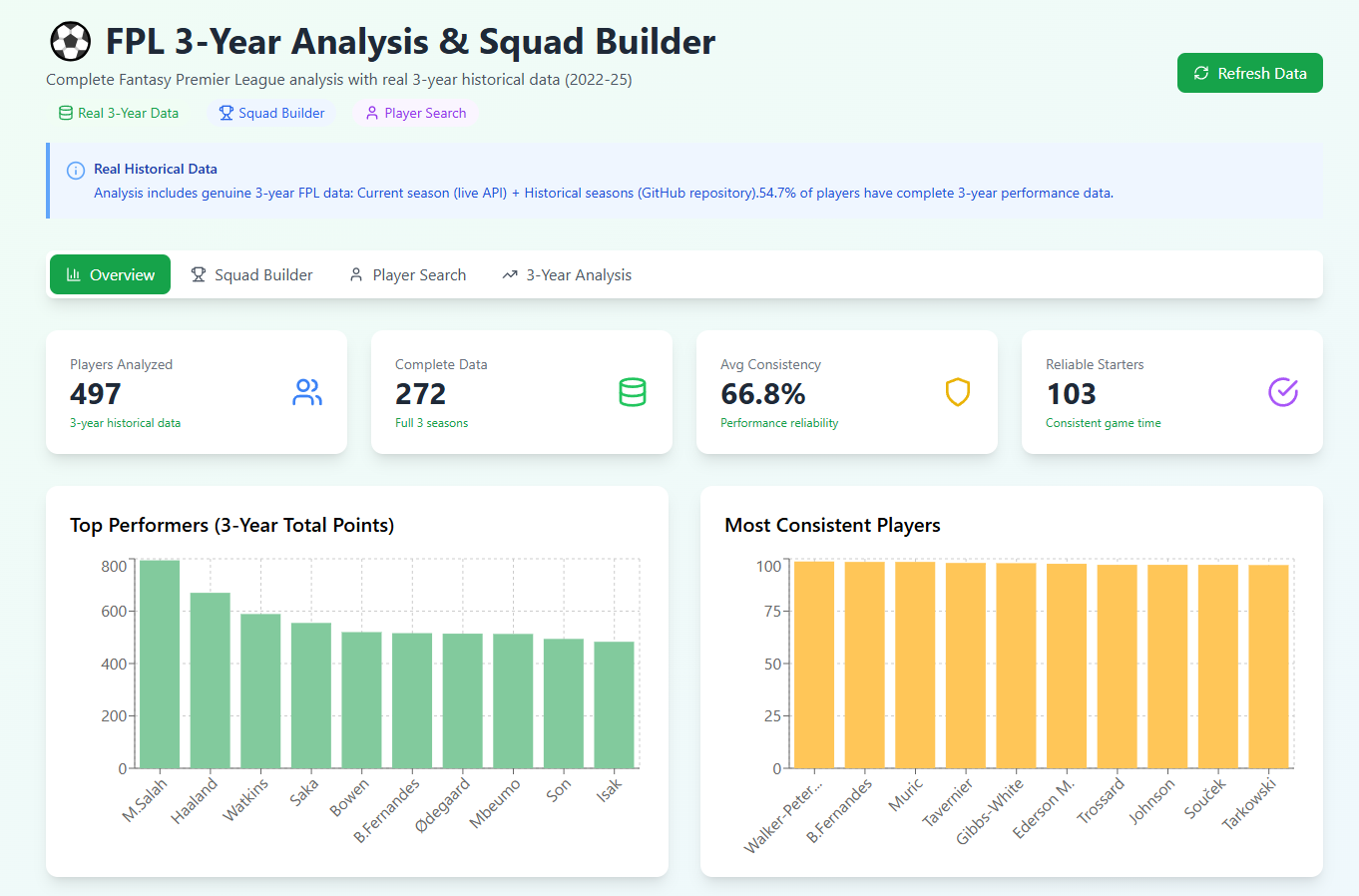Click the purple checkmark icon in Reliable Starters card
The image size is (1359, 896).
coord(1282,392)
